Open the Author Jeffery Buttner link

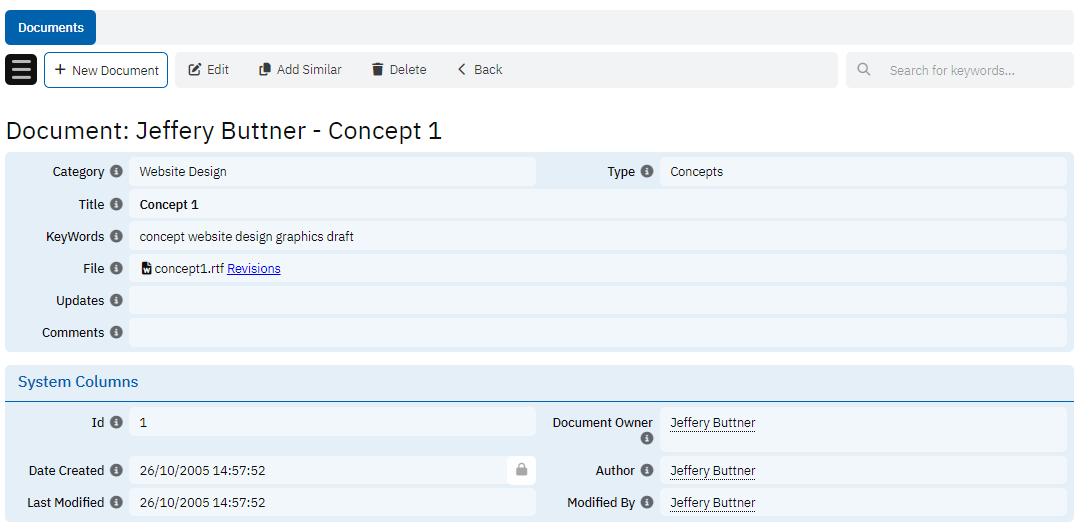(712, 471)
